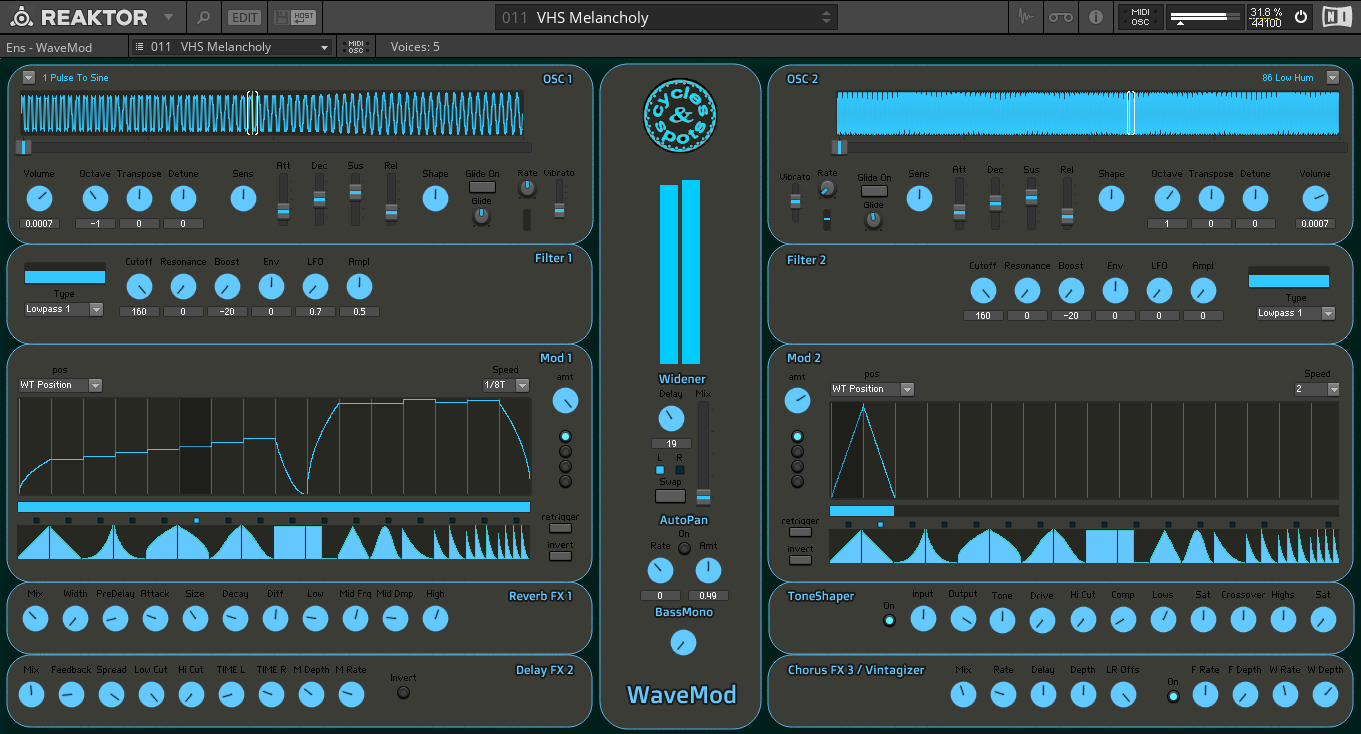
Task: Click the Mod 1 amt knob
Action: [565, 402]
